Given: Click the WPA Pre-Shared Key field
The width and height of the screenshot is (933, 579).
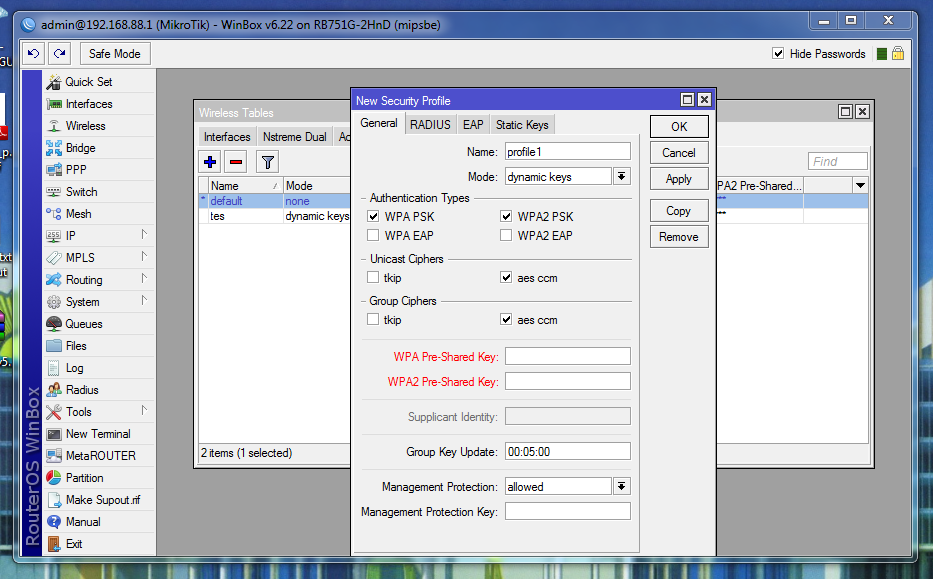Looking at the screenshot, I should click(568, 356).
